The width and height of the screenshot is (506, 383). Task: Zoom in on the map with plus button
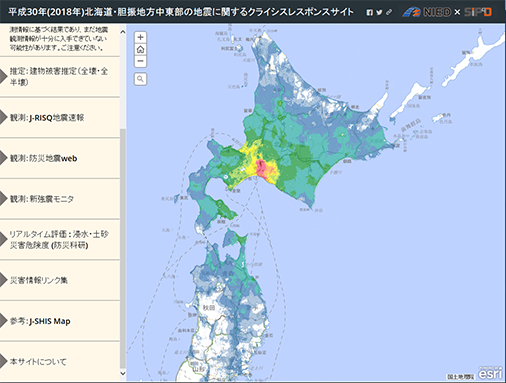coord(140,37)
